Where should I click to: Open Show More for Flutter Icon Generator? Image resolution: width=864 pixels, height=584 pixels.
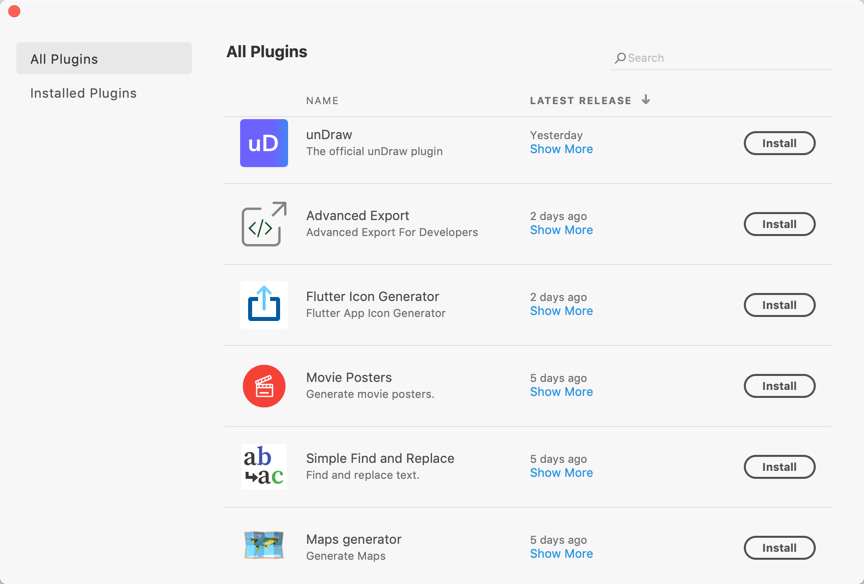[561, 311]
